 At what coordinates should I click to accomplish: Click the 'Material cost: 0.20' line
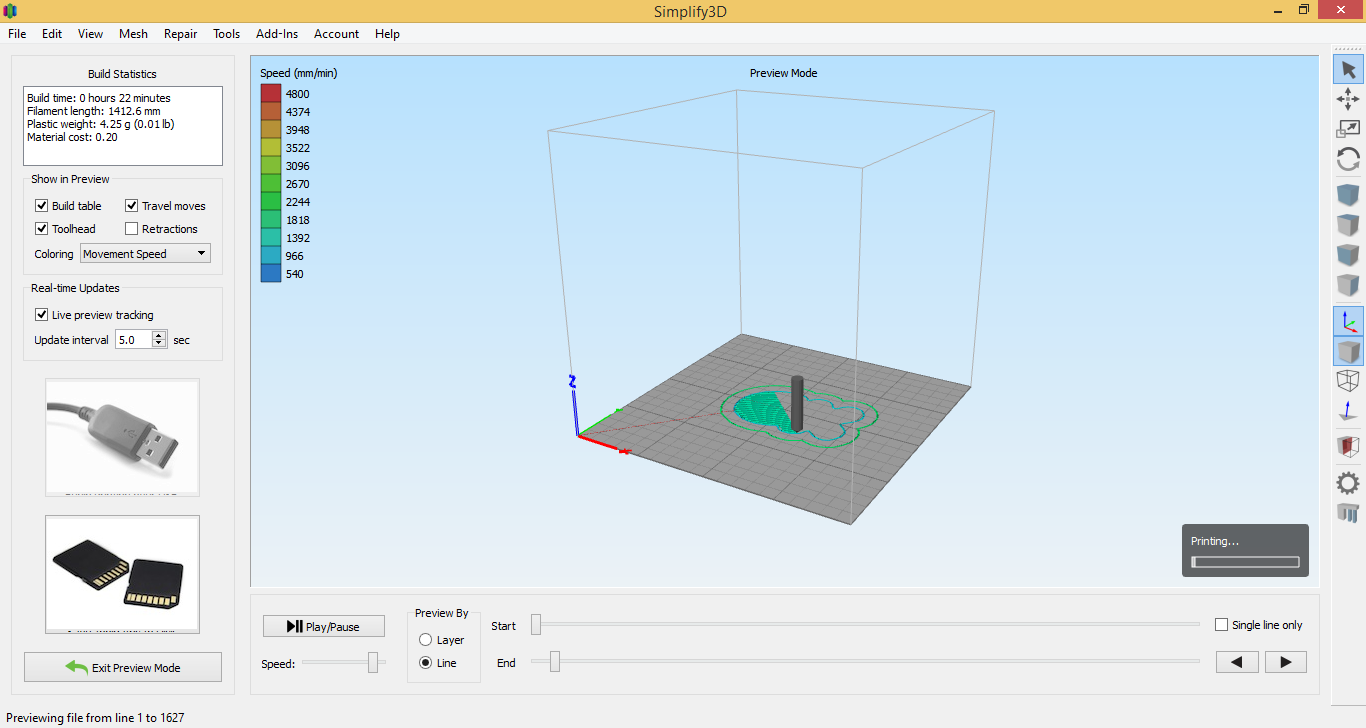pos(72,137)
